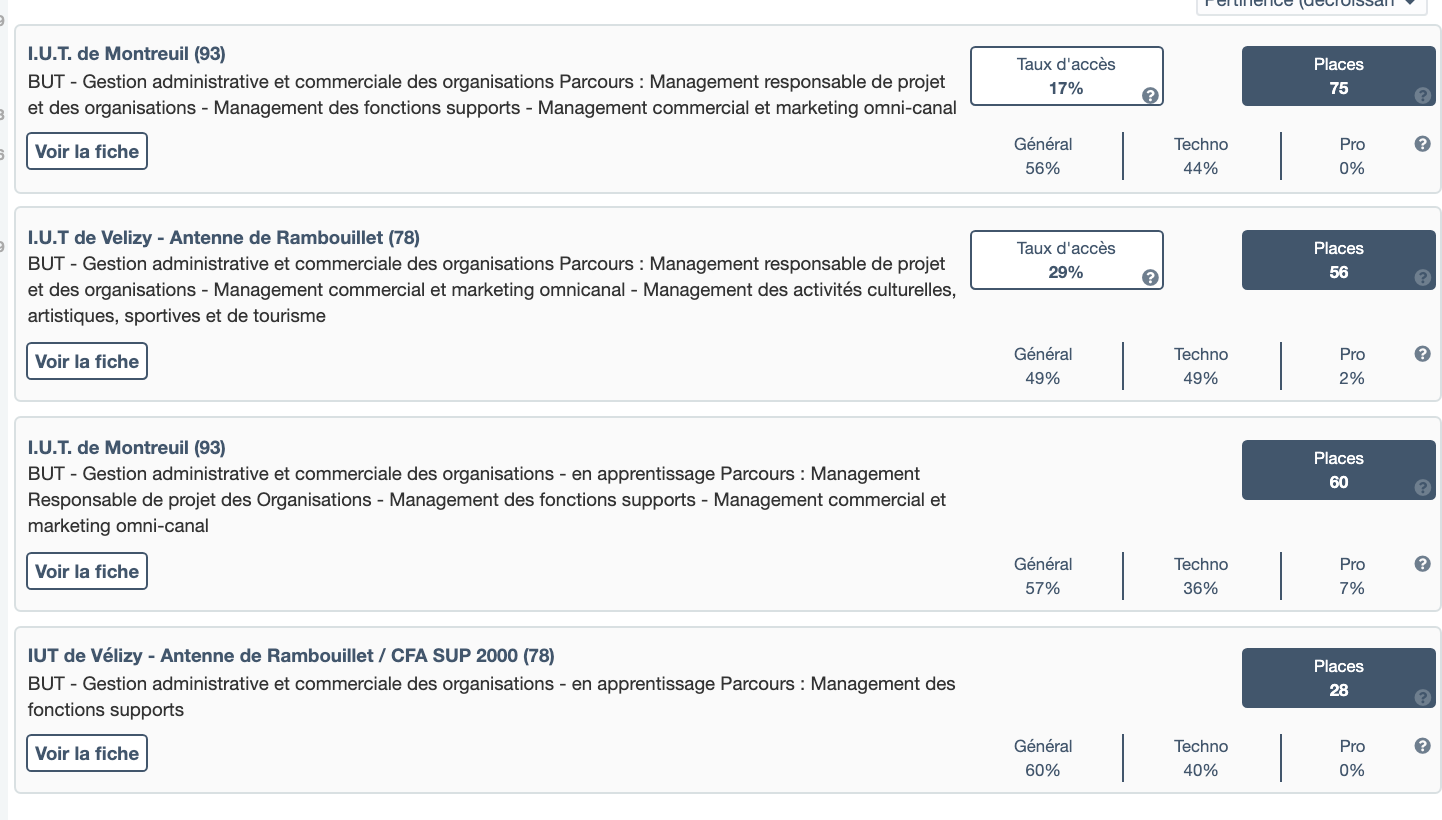This screenshot has height=820, width=1442.
Task: Click IUT de Vélizy / CFA SUP 2000 title
Action: pyautogui.click(x=291, y=656)
